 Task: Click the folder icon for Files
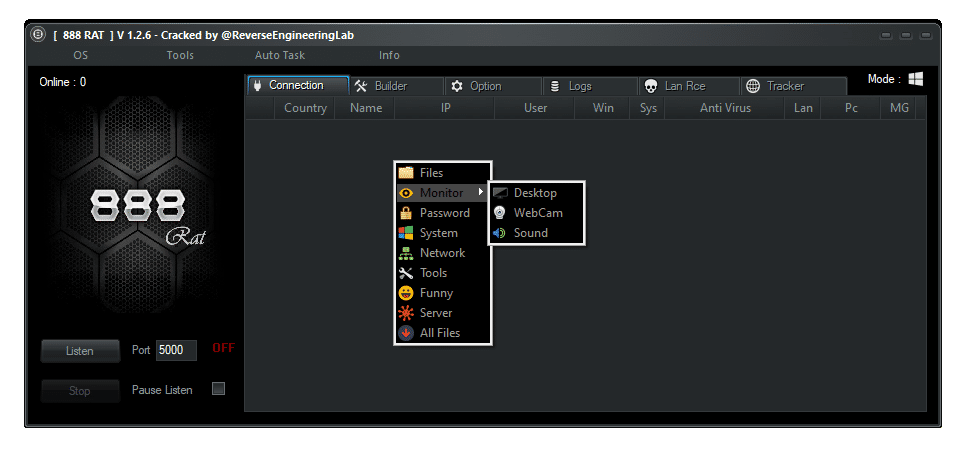[406, 172]
